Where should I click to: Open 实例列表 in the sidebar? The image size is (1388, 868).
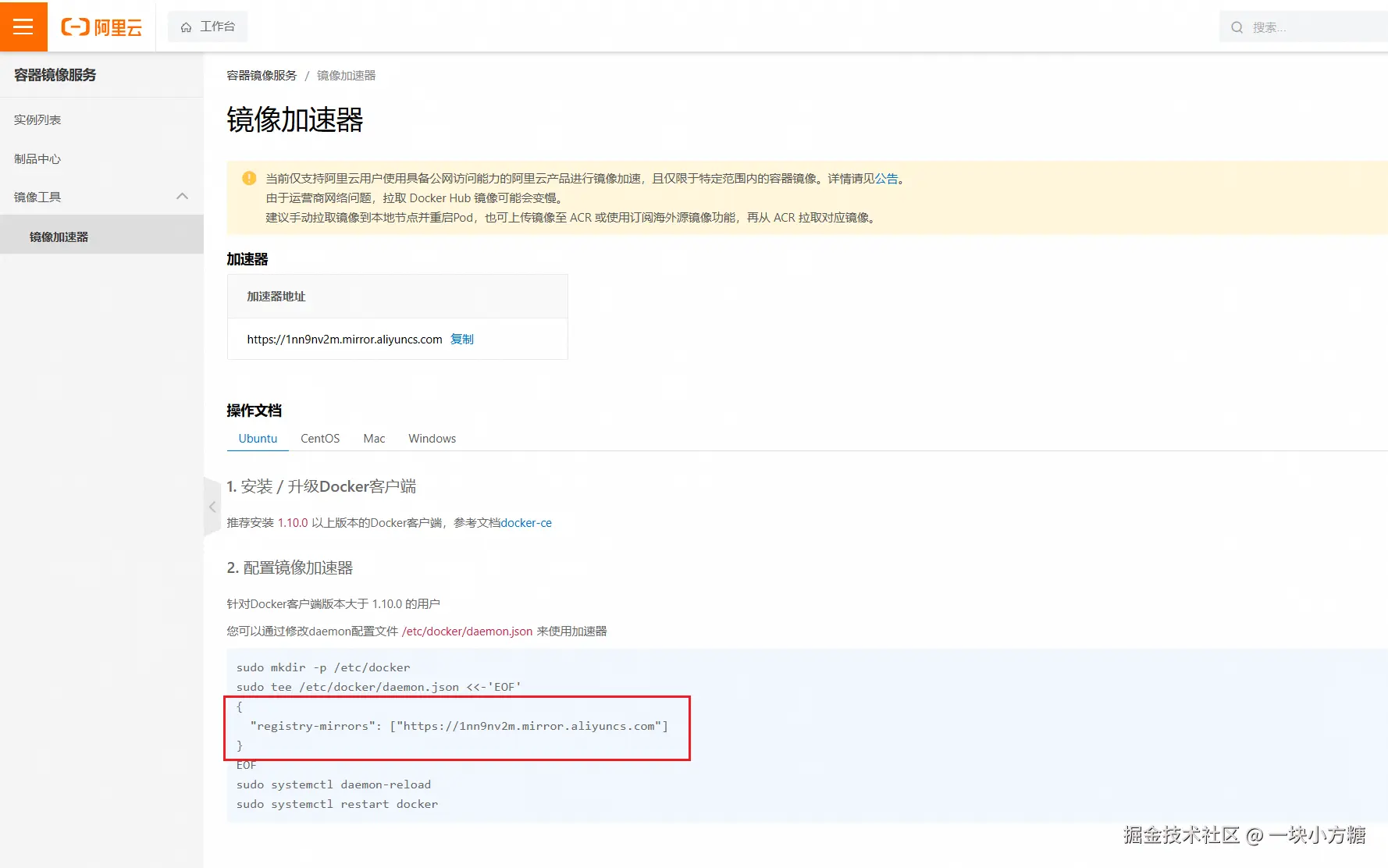point(37,119)
